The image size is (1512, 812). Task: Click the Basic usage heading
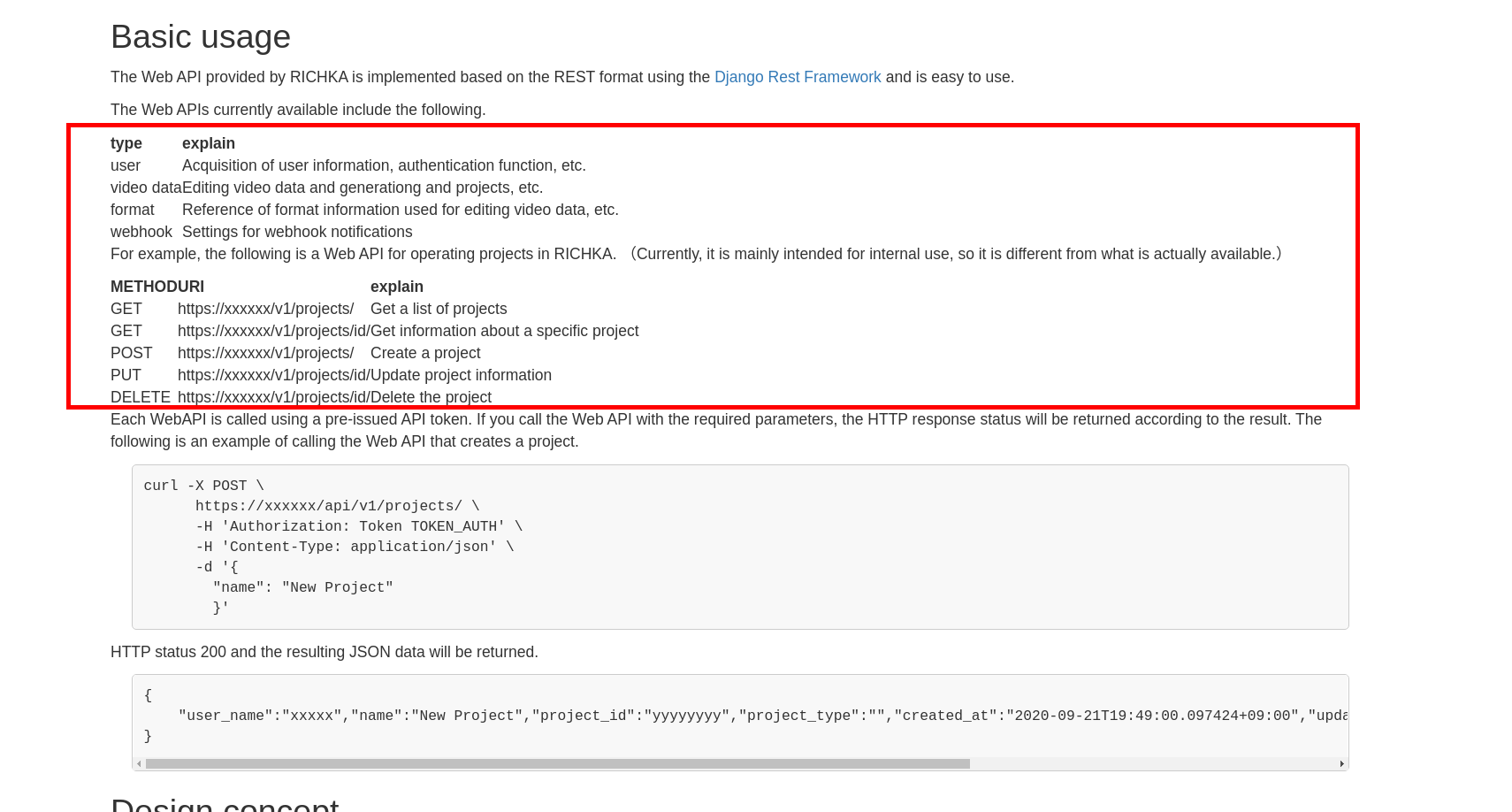coord(201,36)
